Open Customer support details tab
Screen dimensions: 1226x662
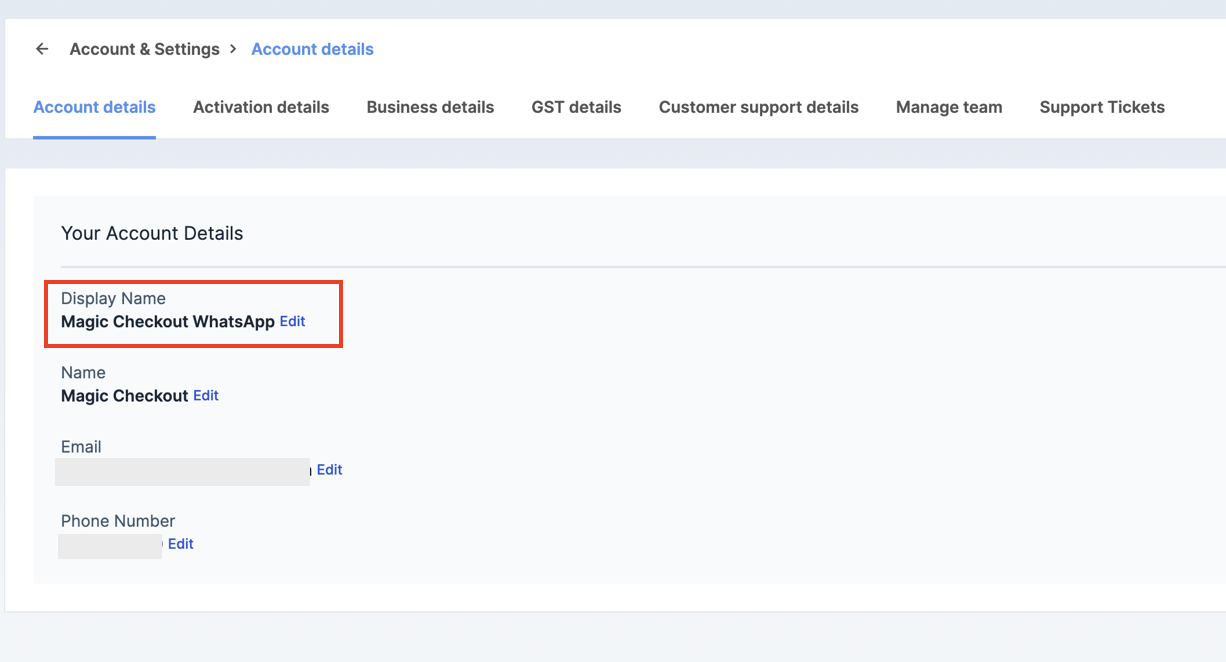click(758, 107)
